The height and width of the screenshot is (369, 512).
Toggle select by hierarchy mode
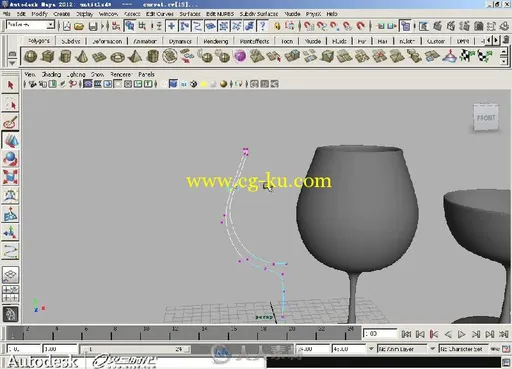click(116, 26)
